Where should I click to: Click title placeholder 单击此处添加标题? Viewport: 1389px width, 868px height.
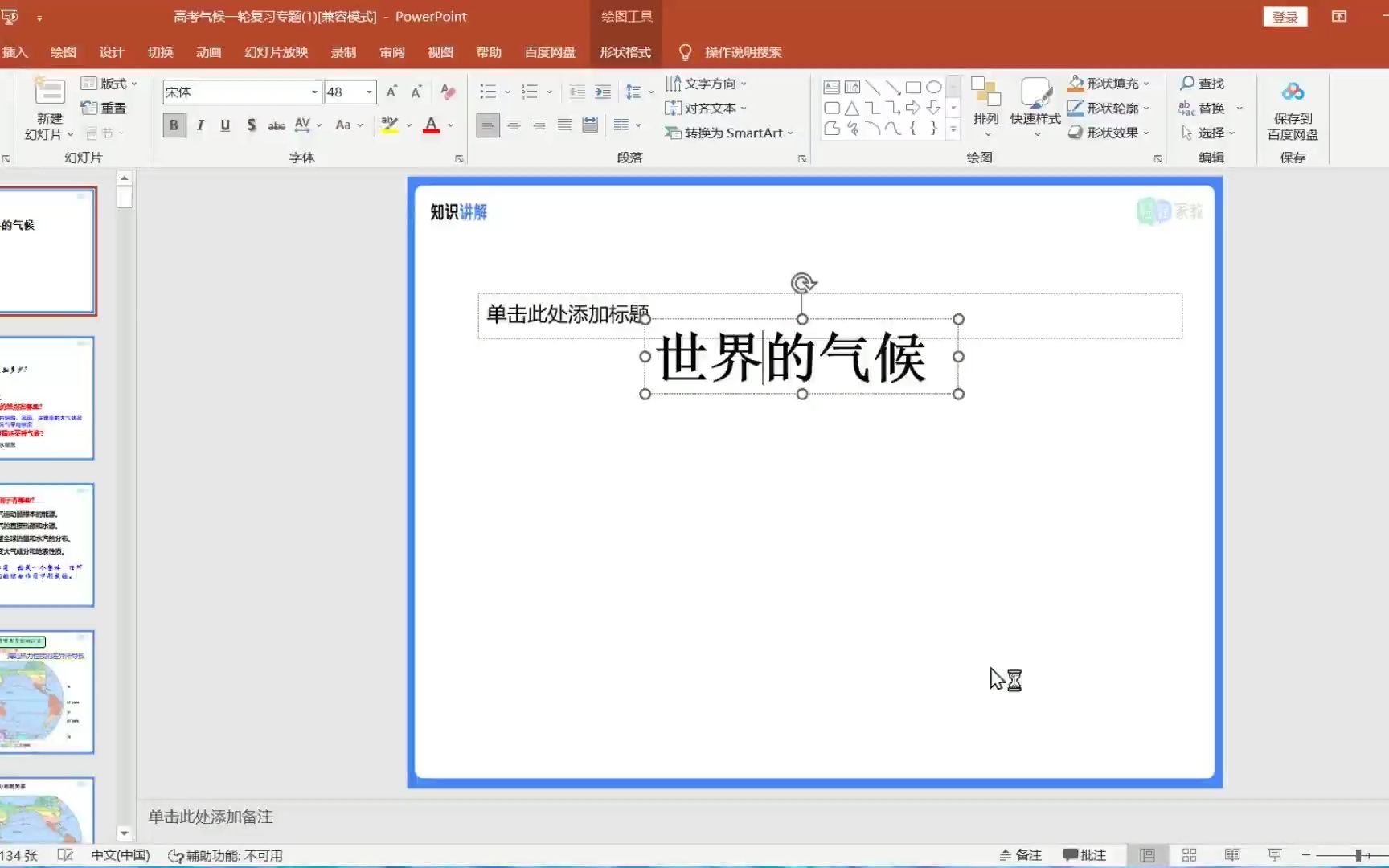[x=567, y=313]
